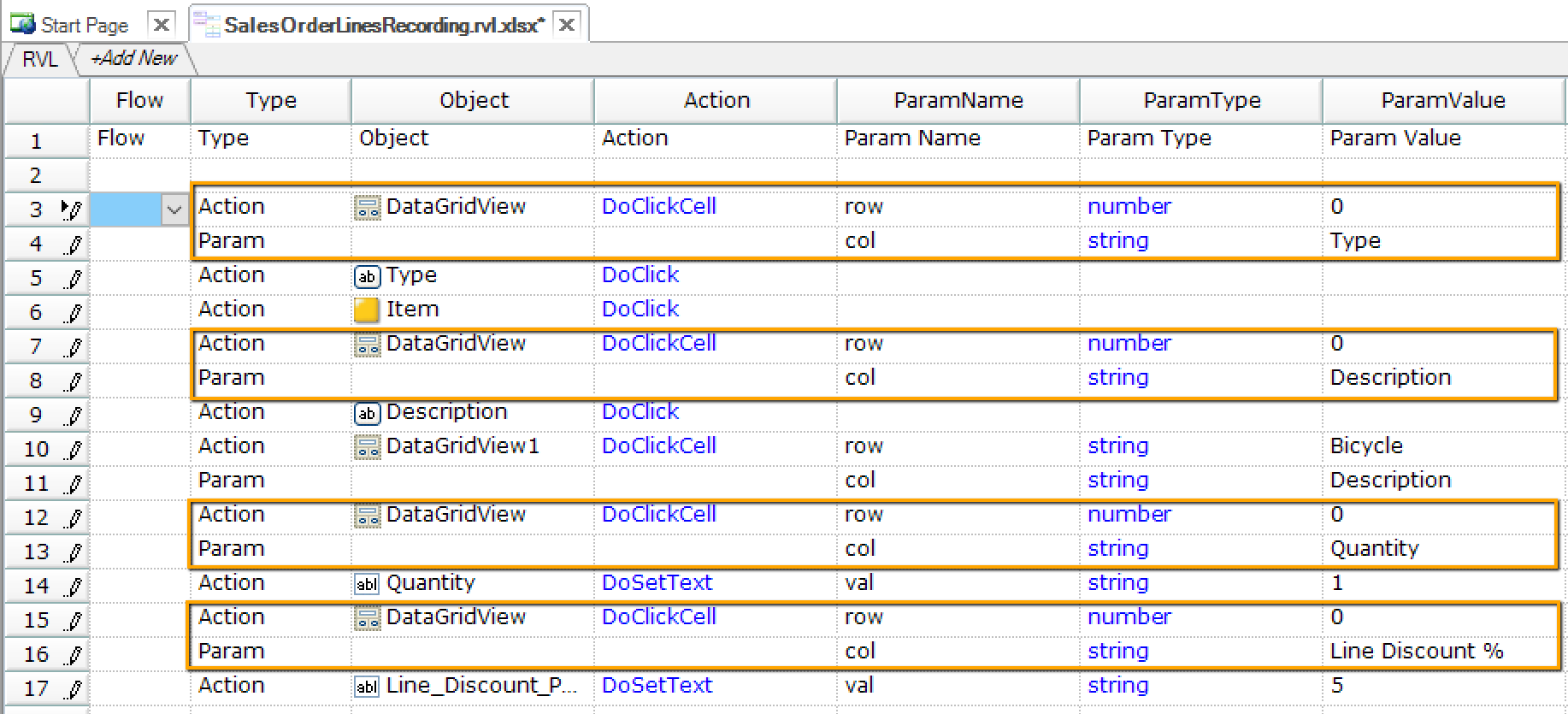Select the RVL sheet tab
Viewport: 1568px width, 714px height.
pyautogui.click(x=39, y=59)
